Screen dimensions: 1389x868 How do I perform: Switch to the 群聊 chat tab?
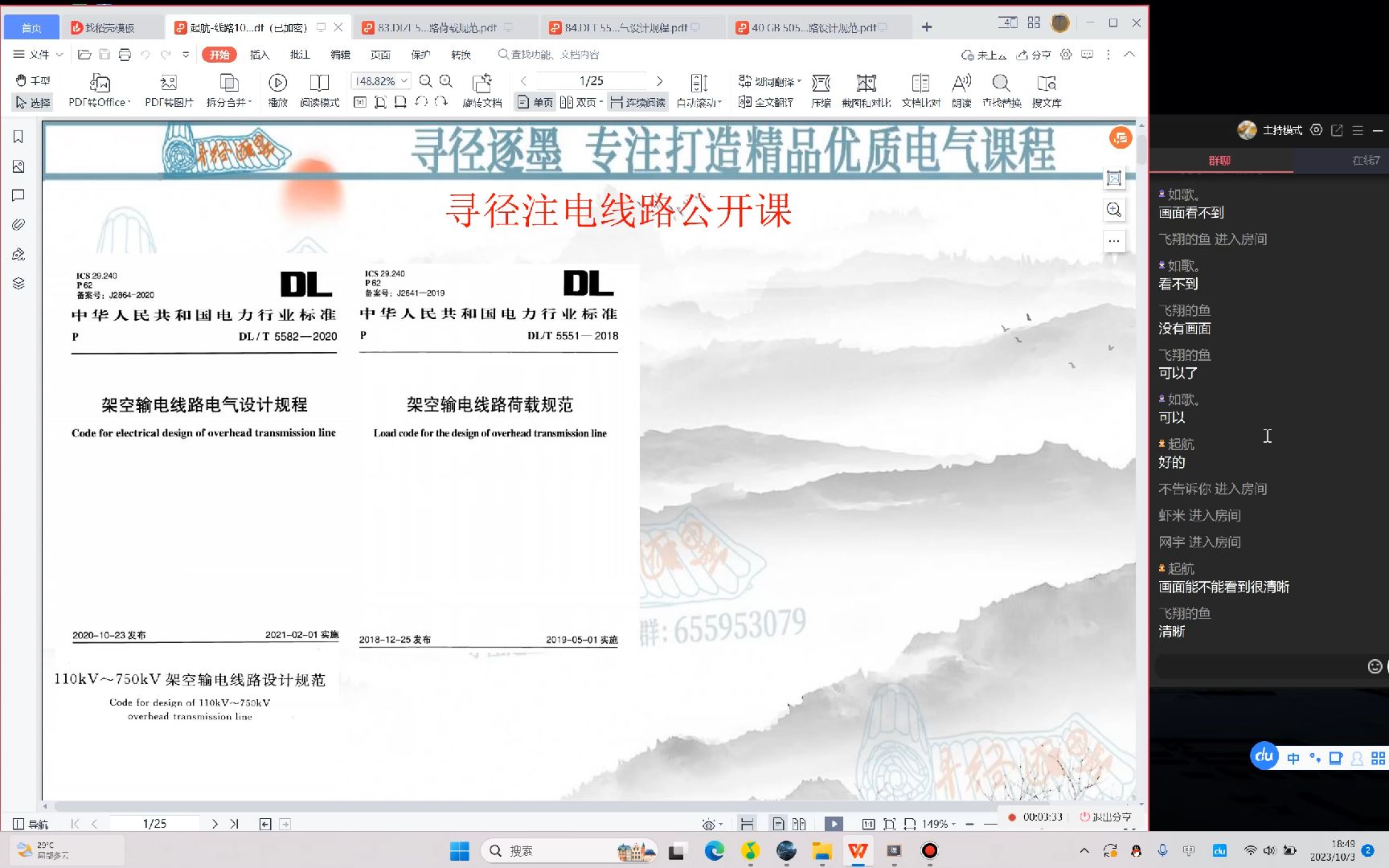coord(1219,161)
